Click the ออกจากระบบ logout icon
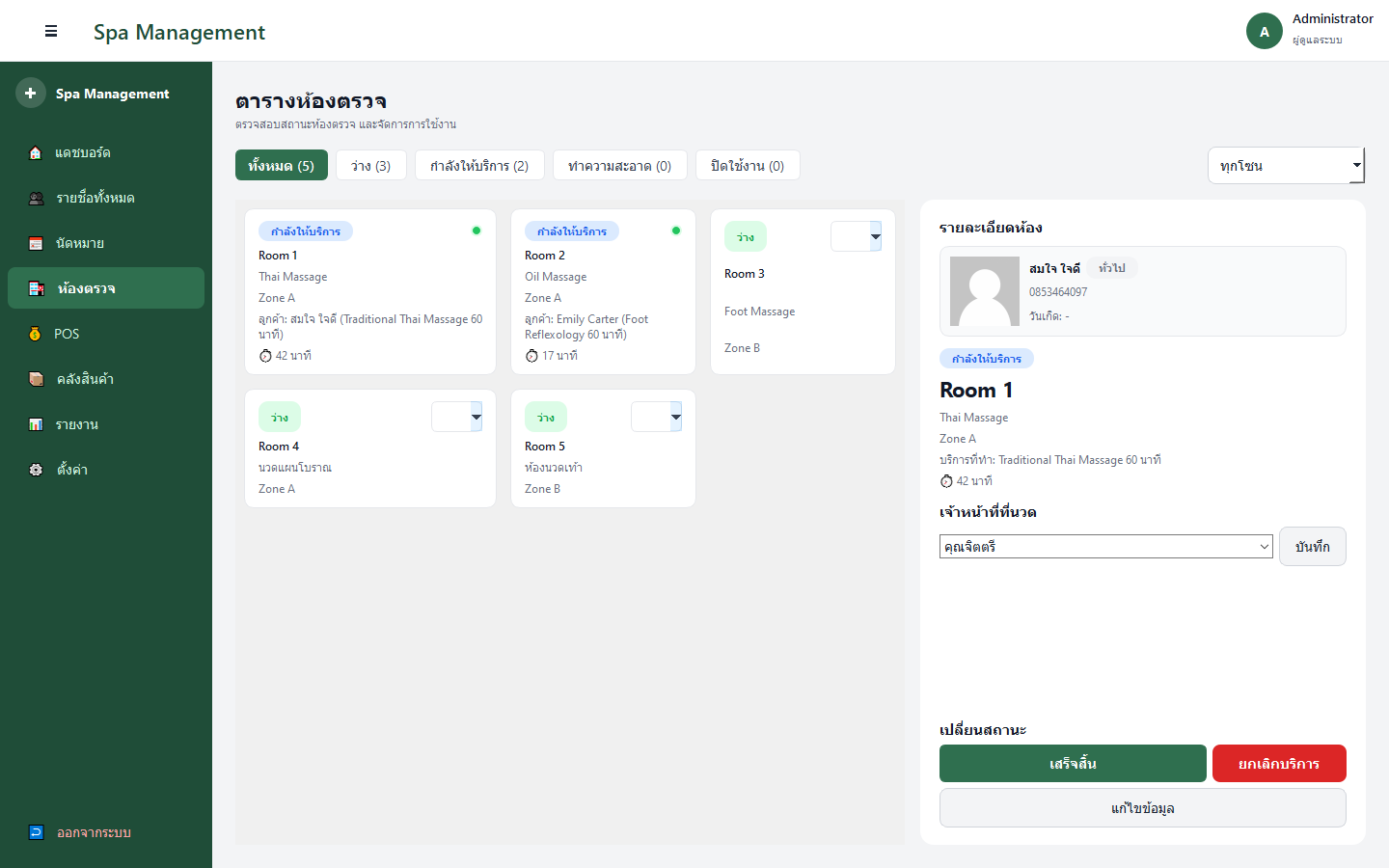1389x868 pixels. tap(36, 832)
